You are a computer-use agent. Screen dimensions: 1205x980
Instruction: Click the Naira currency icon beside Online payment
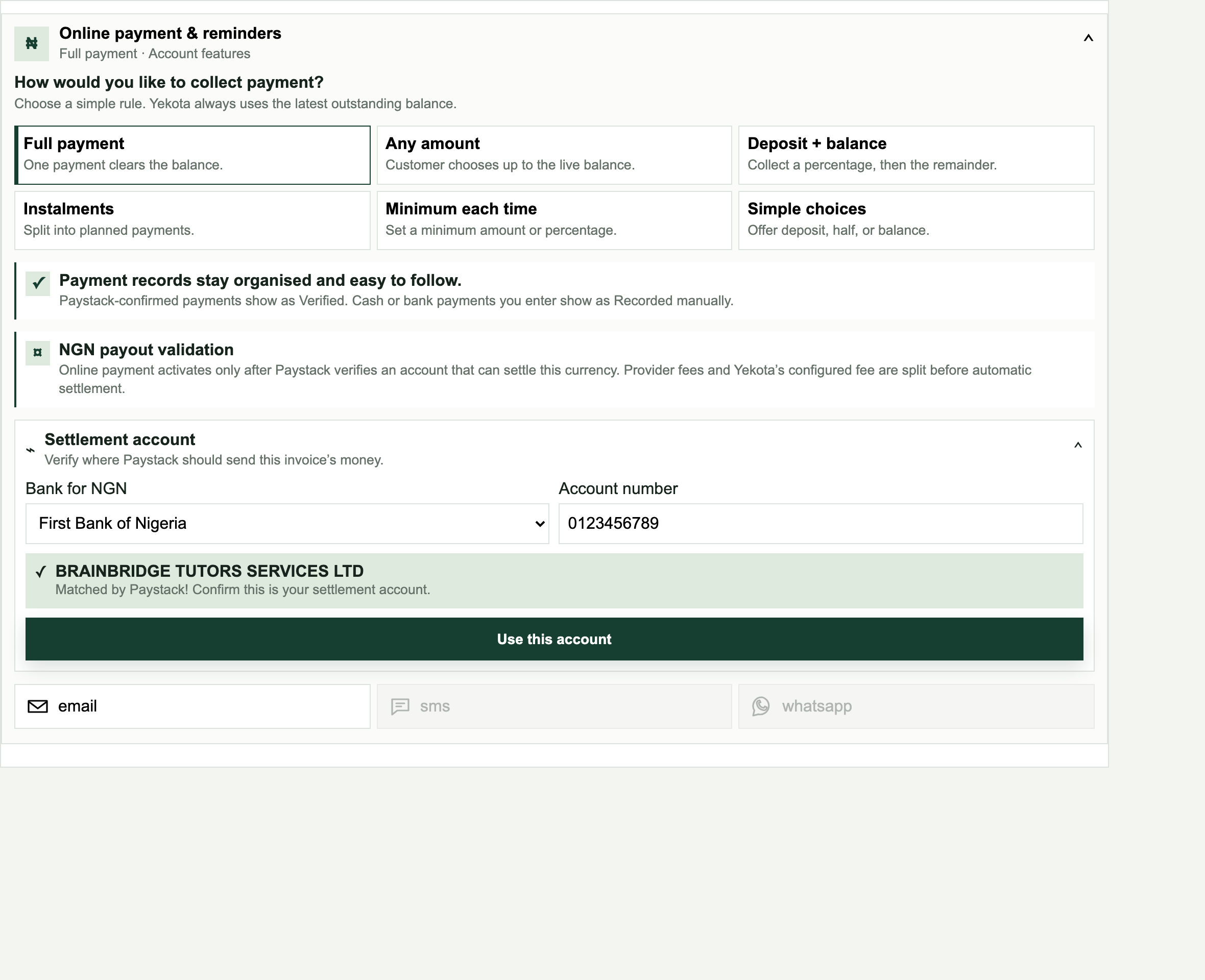pyautogui.click(x=32, y=43)
